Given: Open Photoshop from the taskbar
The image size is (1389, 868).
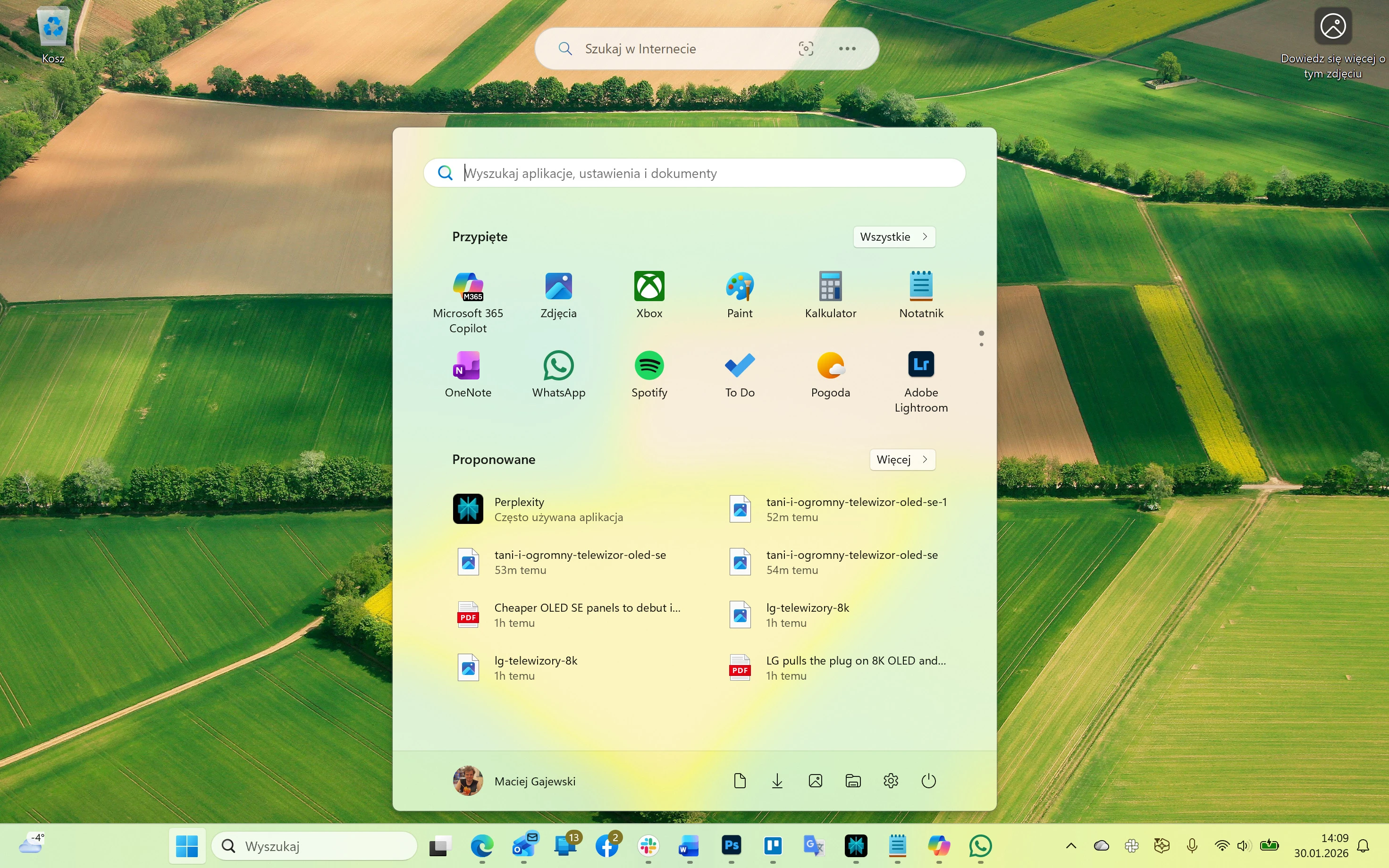Looking at the screenshot, I should [x=731, y=846].
